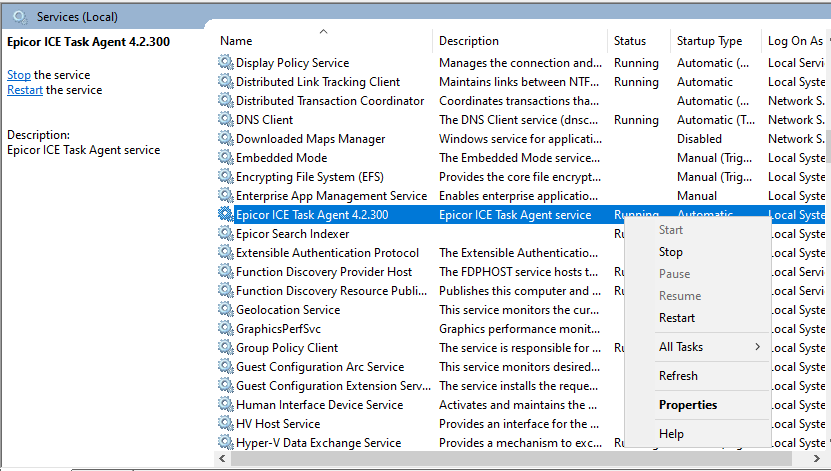
Task: Click the Encrypting File System gear icon
Action: tap(226, 176)
